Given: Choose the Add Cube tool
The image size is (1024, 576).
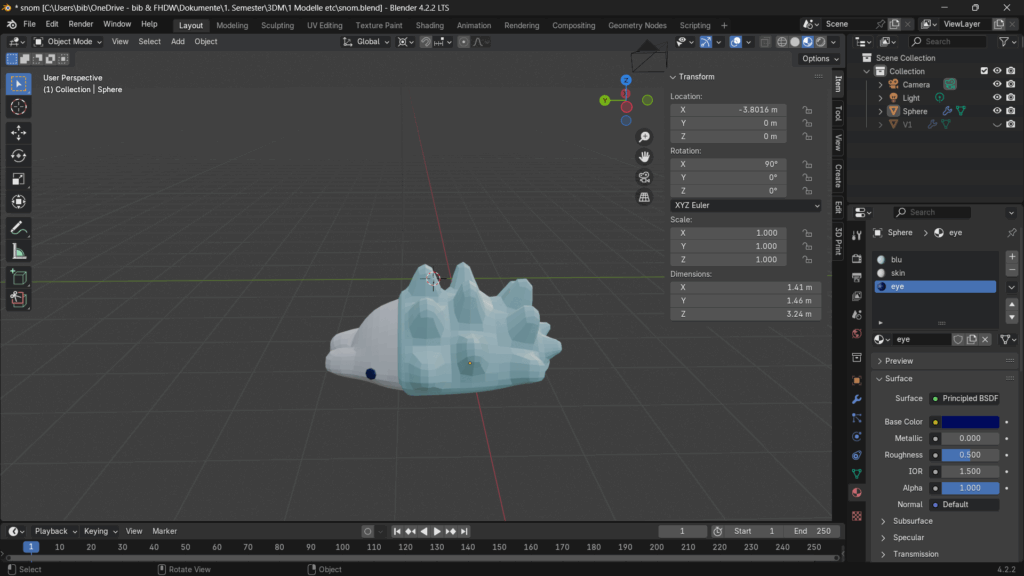Looking at the screenshot, I should pos(18,276).
